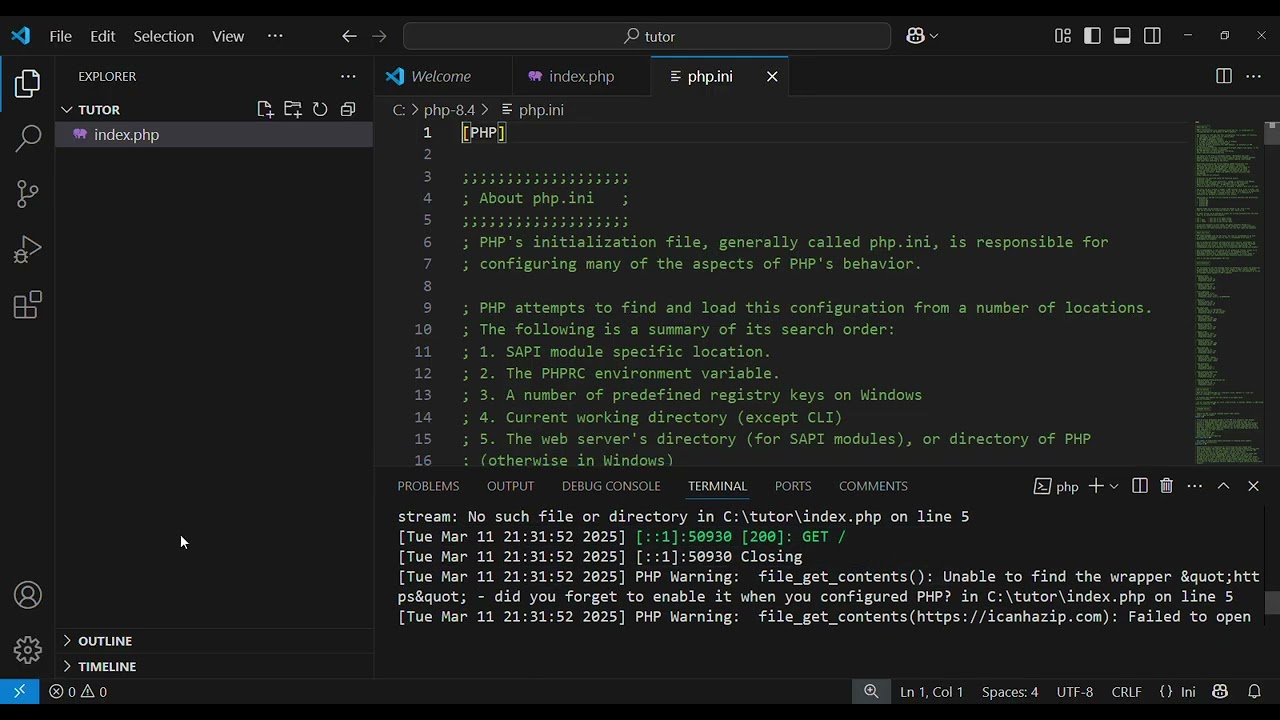The height and width of the screenshot is (720, 1280).
Task: Open the Manage gear icon
Action: (x=28, y=650)
